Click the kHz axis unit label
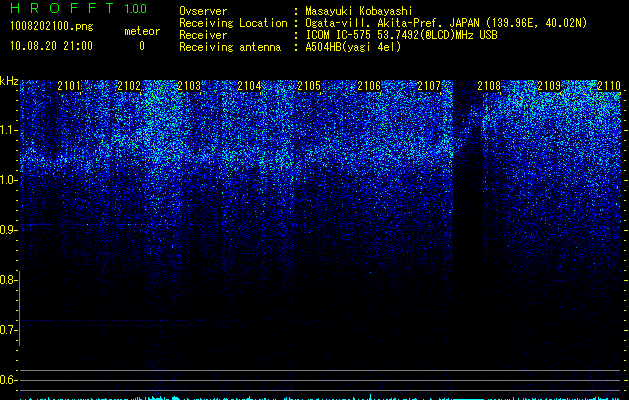 point(9,81)
